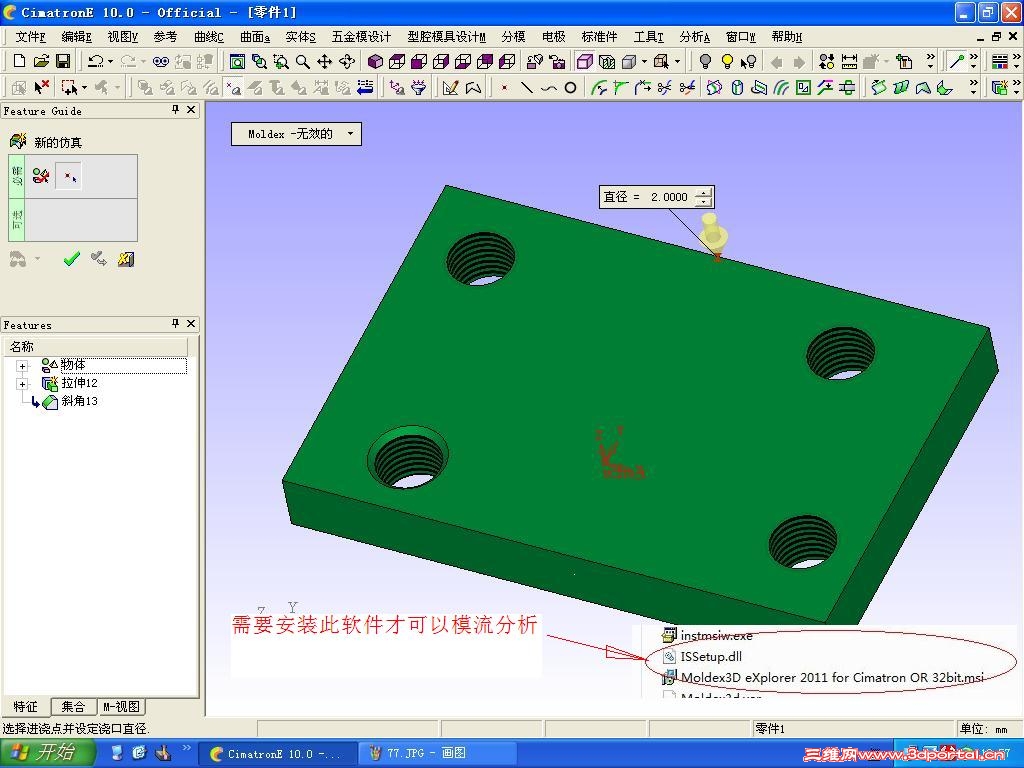
Task: Choose the circle drawing tool
Action: click(570, 87)
